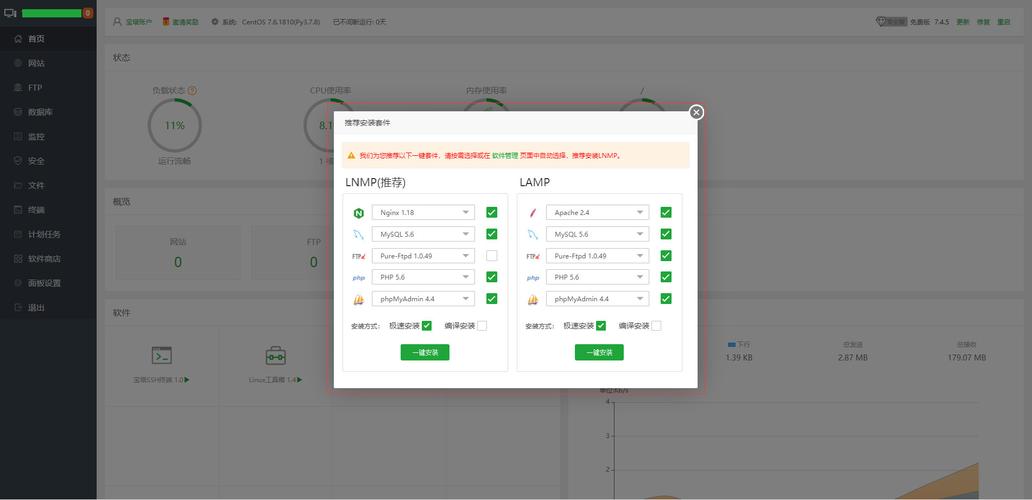Check 编译安装 option under LNMP
This screenshot has width=1032, height=500.
coord(482,326)
